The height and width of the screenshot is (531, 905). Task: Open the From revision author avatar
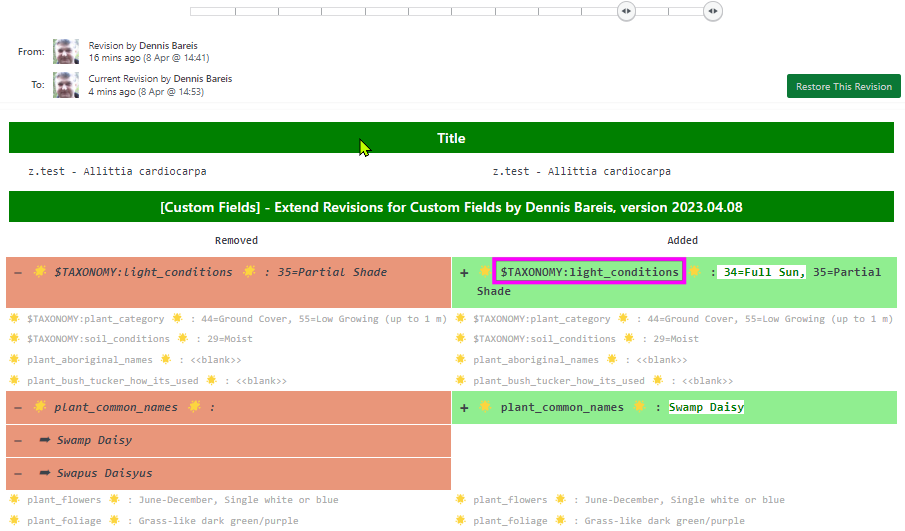(66, 51)
